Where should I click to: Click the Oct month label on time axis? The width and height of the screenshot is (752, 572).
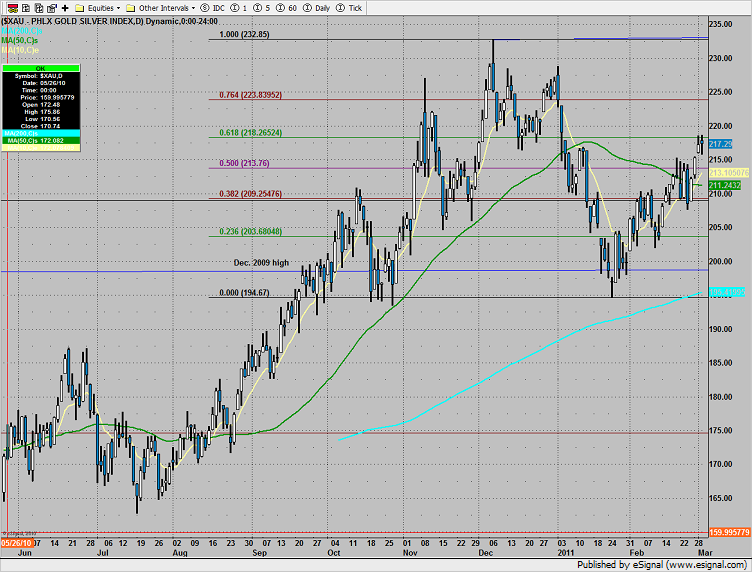[334, 553]
